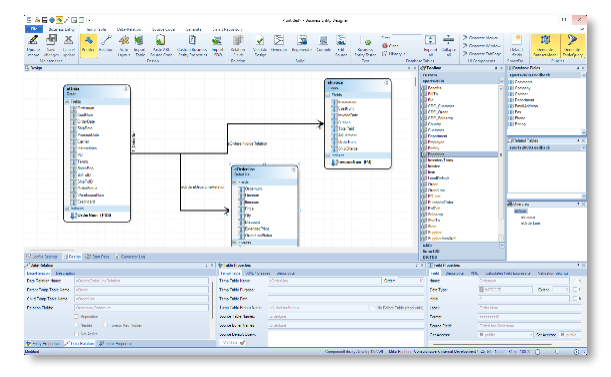Image resolution: width=611 pixels, height=377 pixels.
Task: Click the Import XSD icon
Action: coord(217,40)
